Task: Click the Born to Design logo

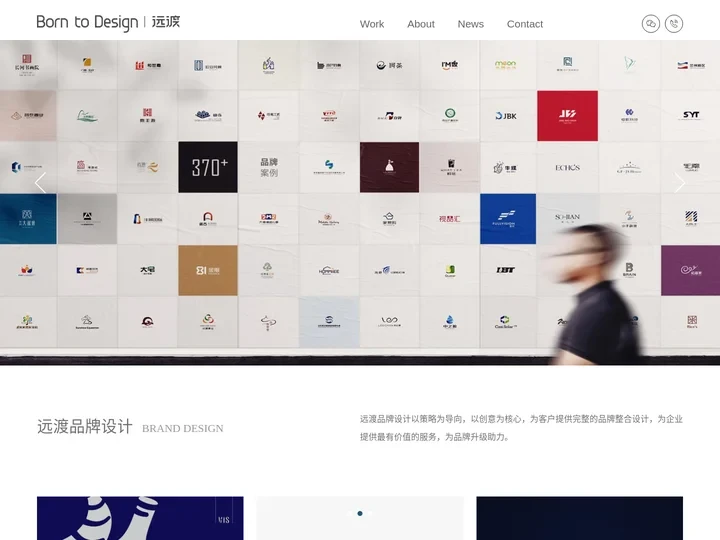Action: [108, 22]
